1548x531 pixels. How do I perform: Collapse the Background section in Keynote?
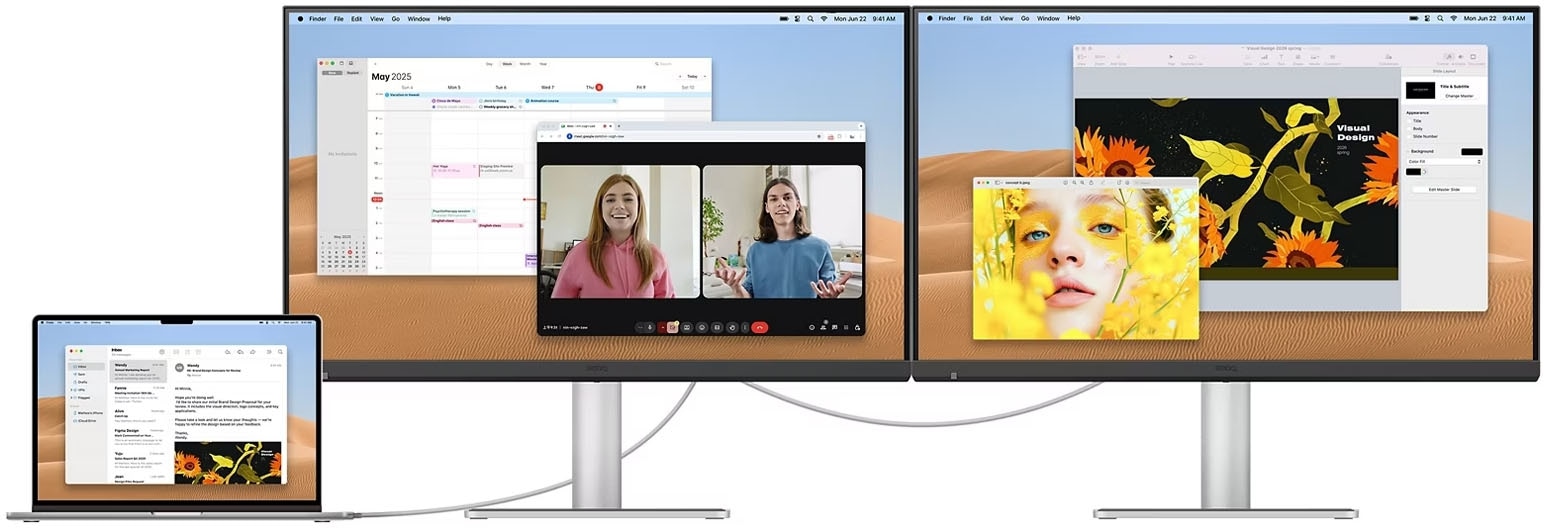(x=1408, y=151)
